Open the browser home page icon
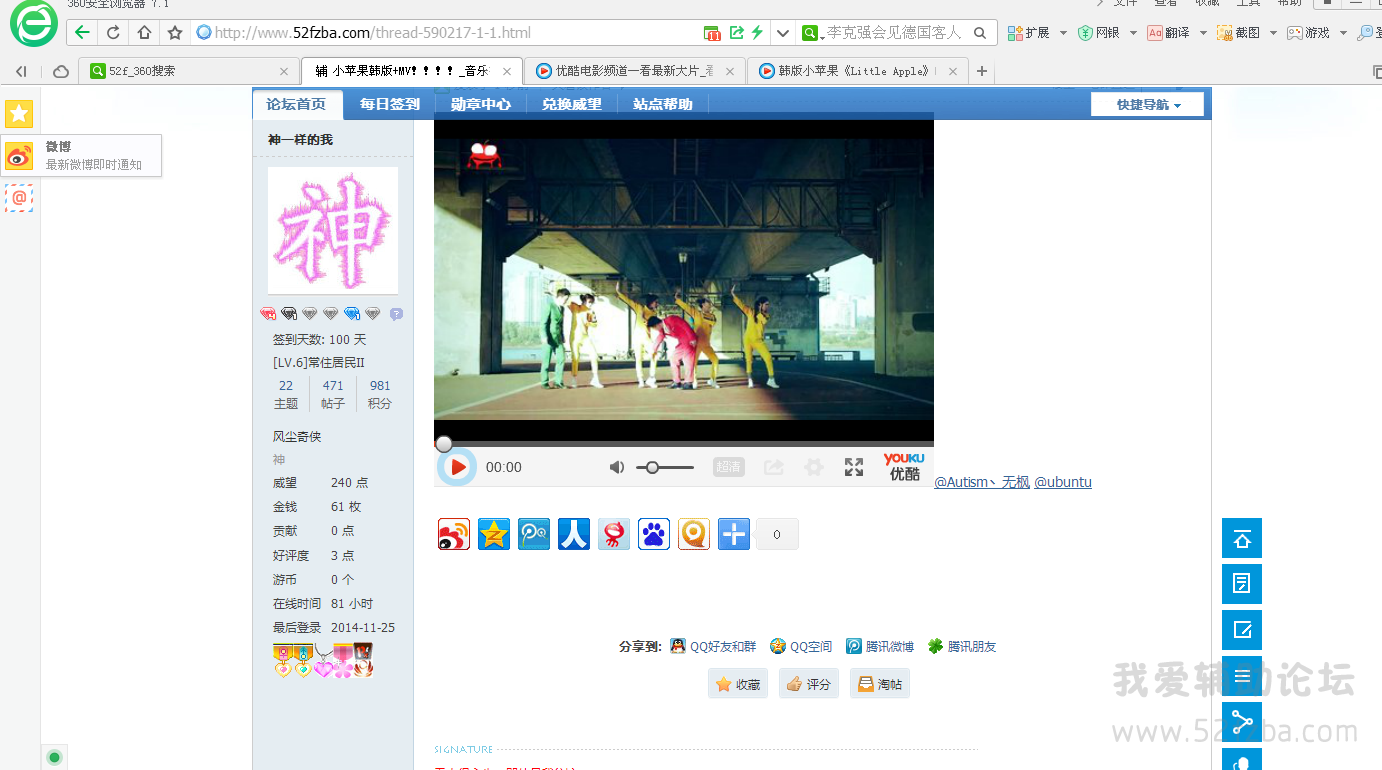 coord(144,33)
